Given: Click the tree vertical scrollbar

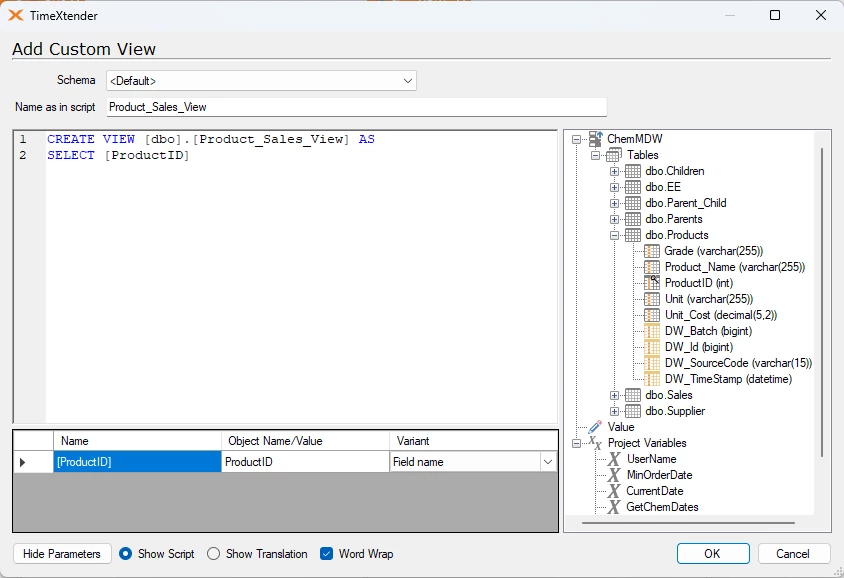Looking at the screenshot, I should (x=822, y=301).
